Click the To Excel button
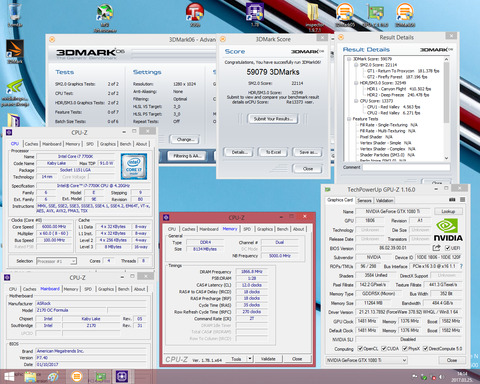Image resolution: width=480 pixels, height=384 pixels. click(x=273, y=152)
